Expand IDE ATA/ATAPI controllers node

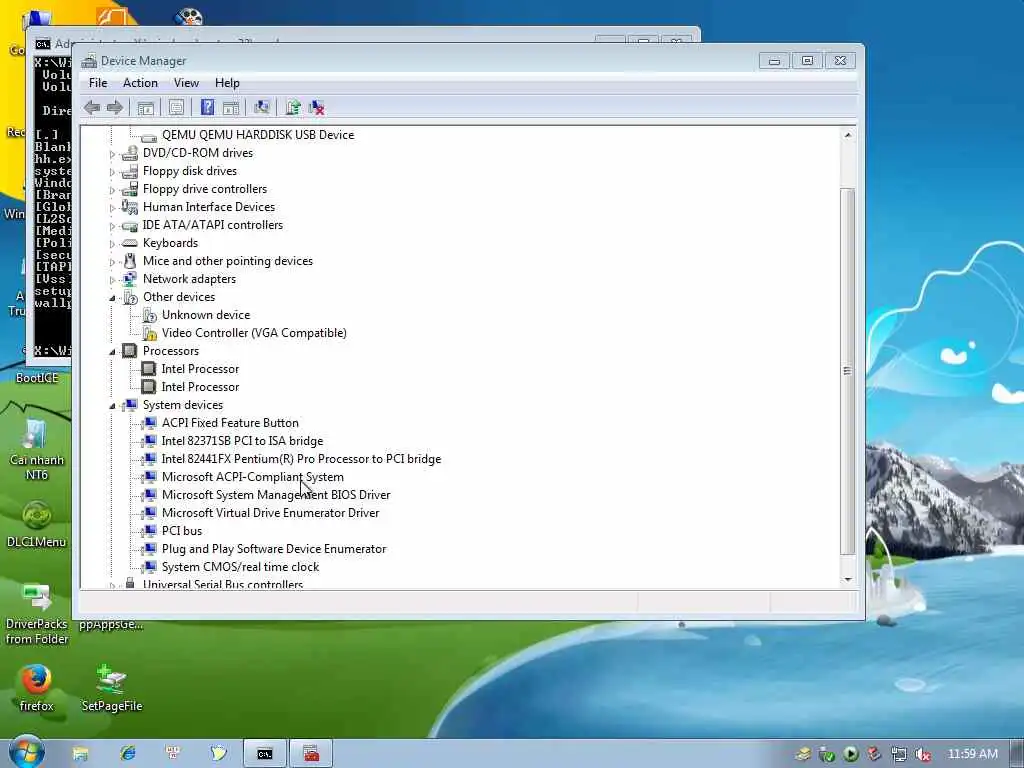112,226
